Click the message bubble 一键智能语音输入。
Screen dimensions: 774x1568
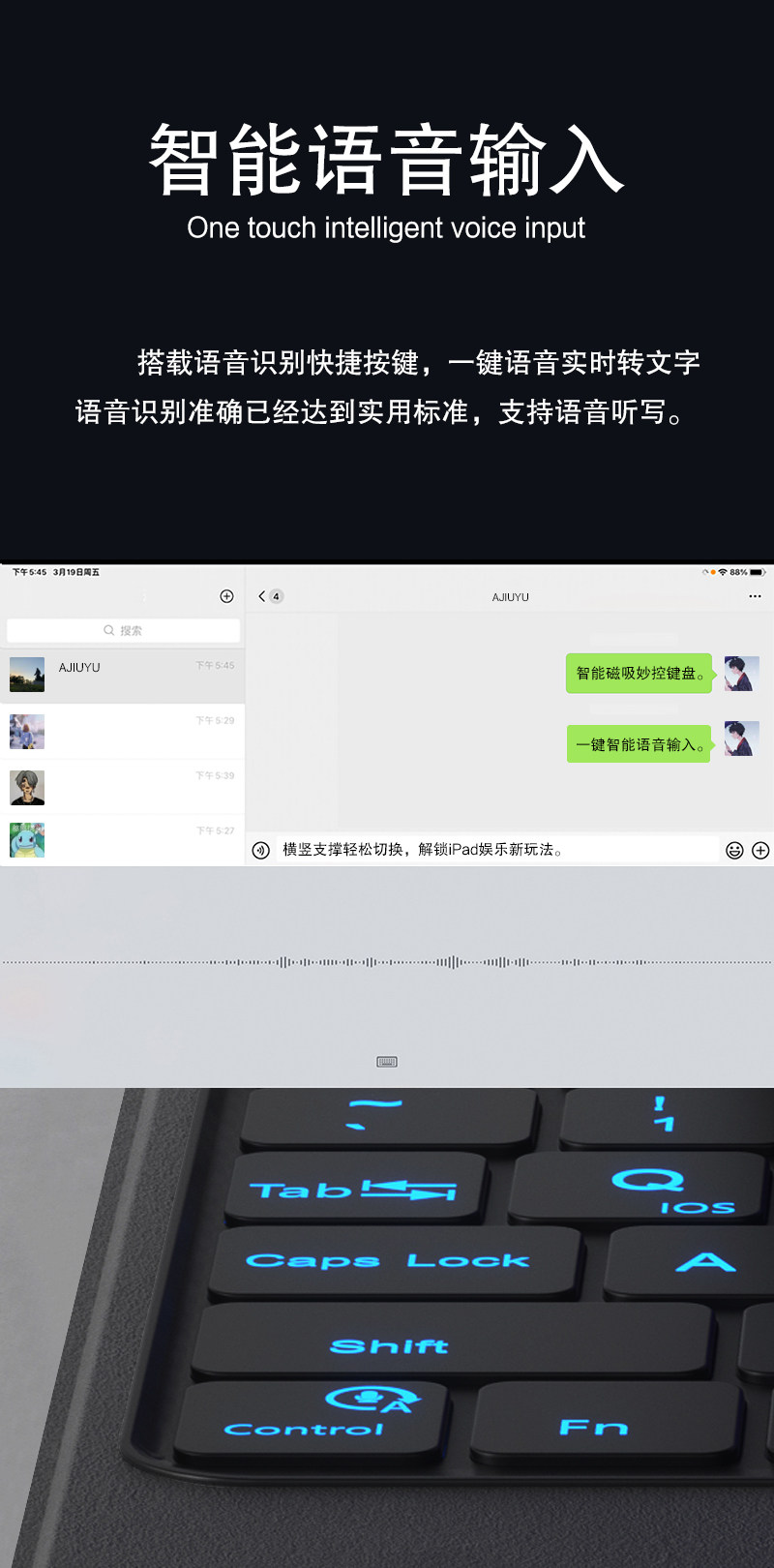click(x=640, y=744)
